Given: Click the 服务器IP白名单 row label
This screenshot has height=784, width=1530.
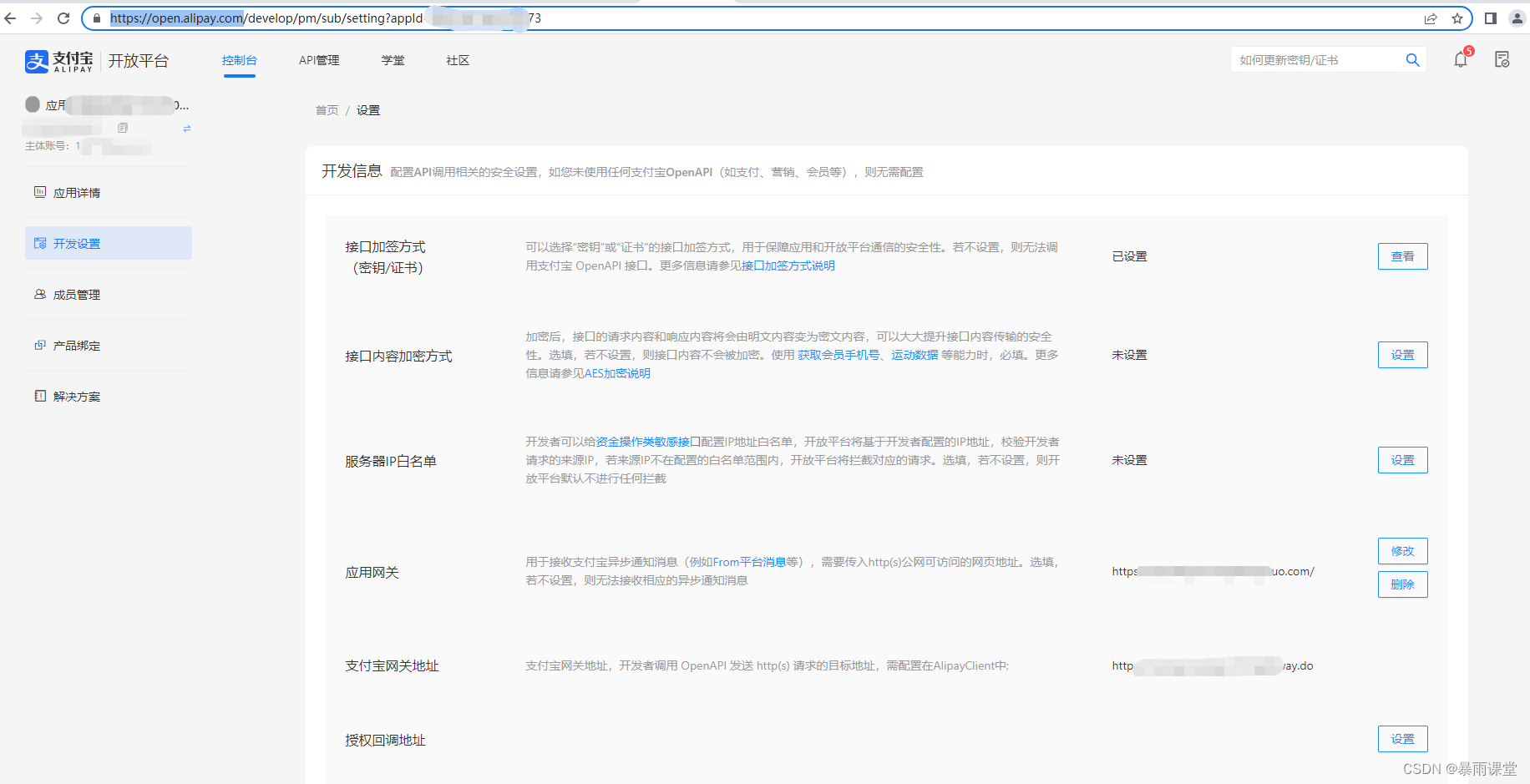Looking at the screenshot, I should coord(391,461).
